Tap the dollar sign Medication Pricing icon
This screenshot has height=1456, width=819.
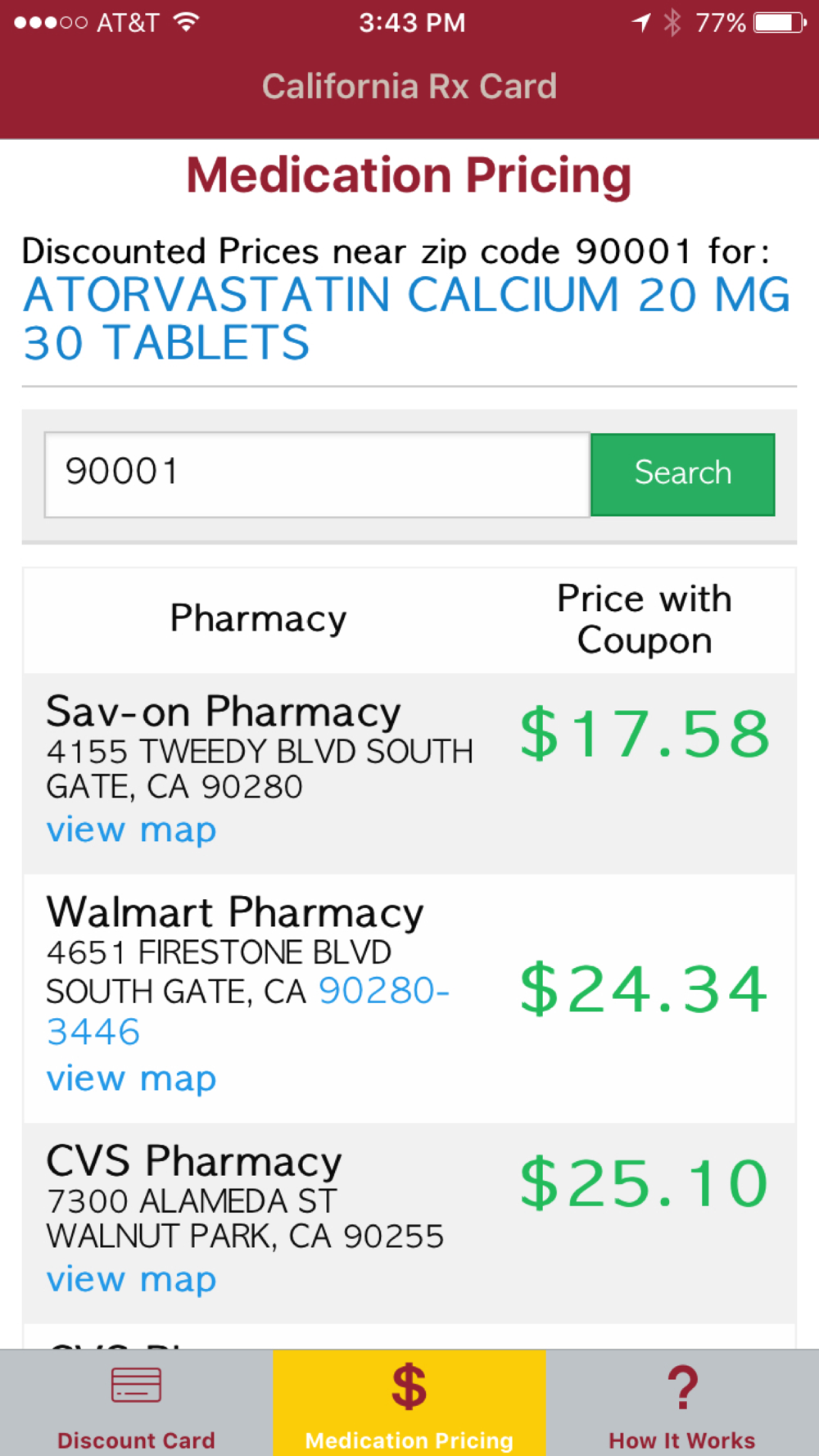(409, 1386)
